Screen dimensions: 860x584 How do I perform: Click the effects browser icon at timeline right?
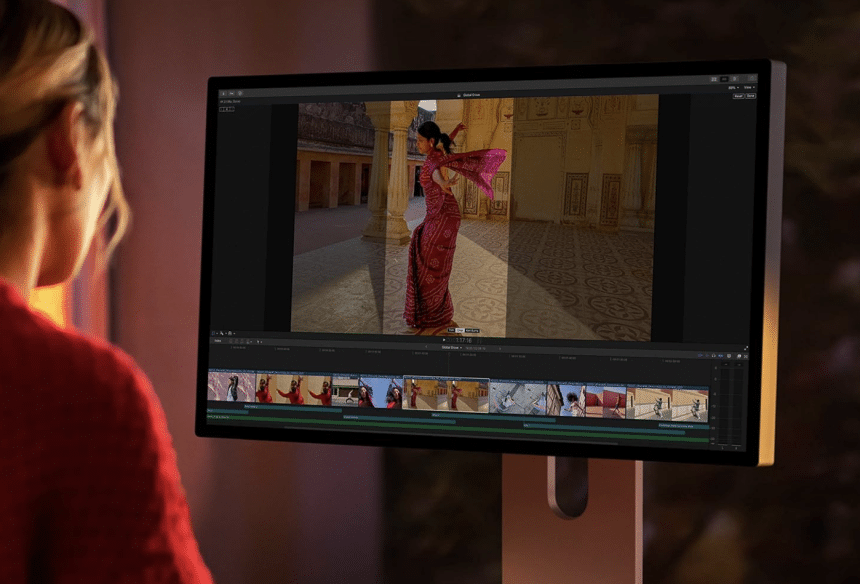tap(737, 355)
